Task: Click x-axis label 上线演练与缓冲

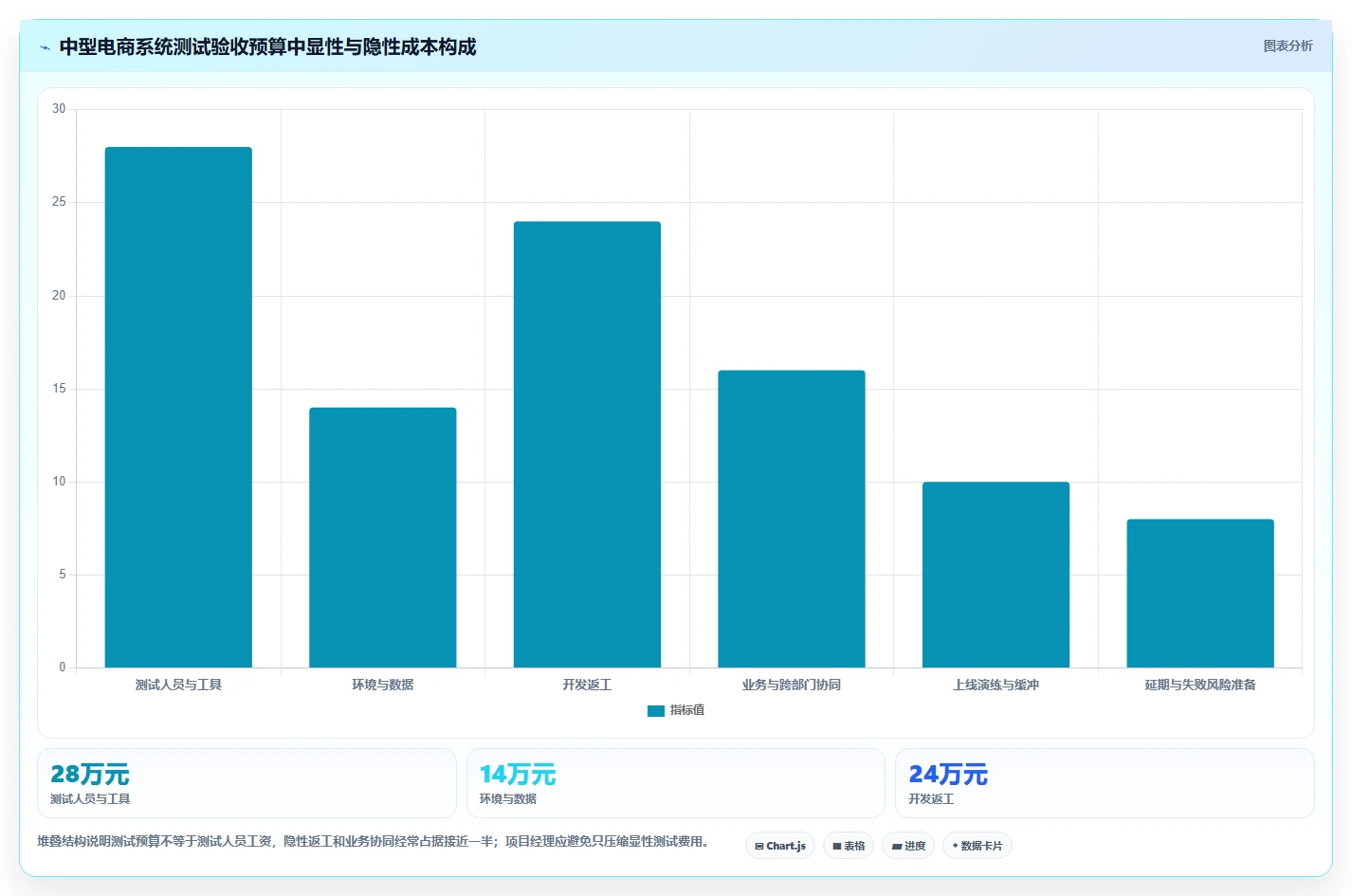Action: (x=996, y=685)
